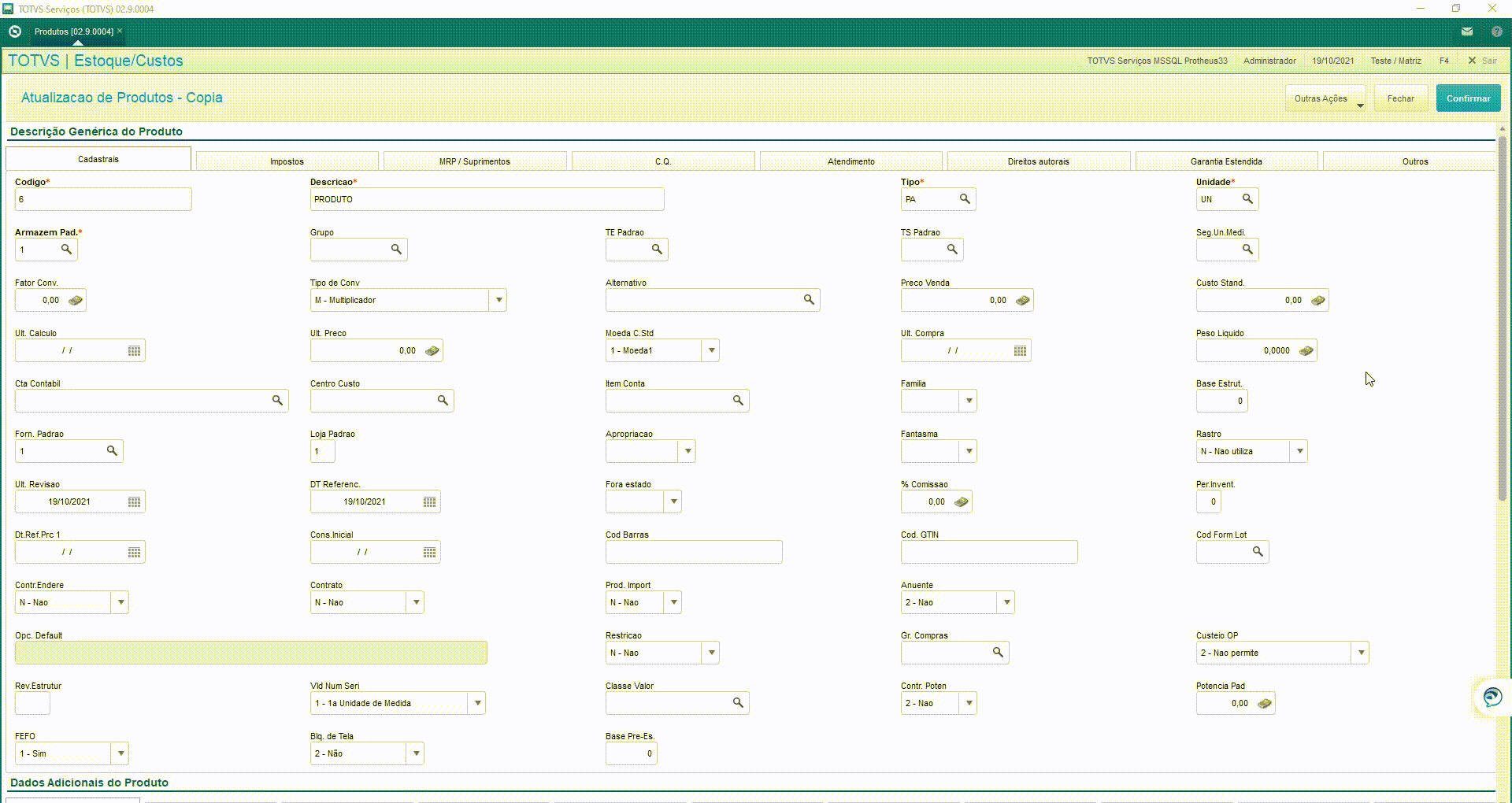Close the Produtos [02.9.0004] tab

click(120, 31)
